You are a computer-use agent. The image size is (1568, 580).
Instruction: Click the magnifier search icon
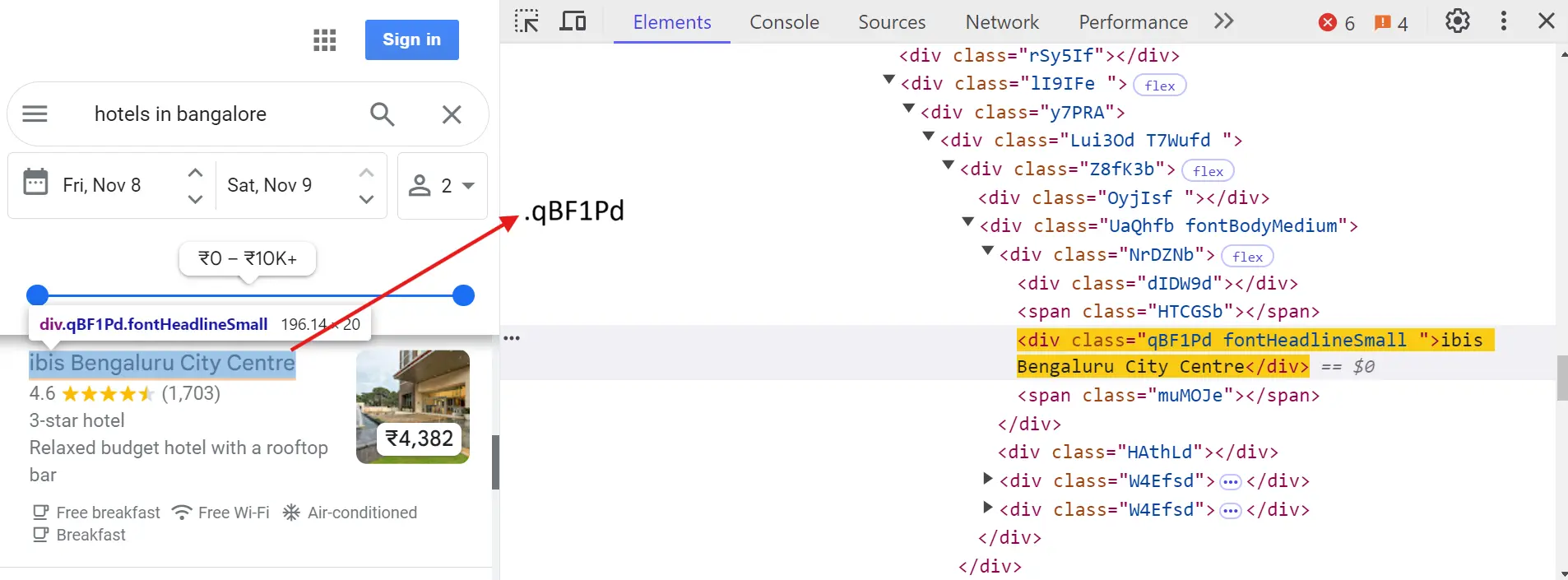(x=383, y=114)
